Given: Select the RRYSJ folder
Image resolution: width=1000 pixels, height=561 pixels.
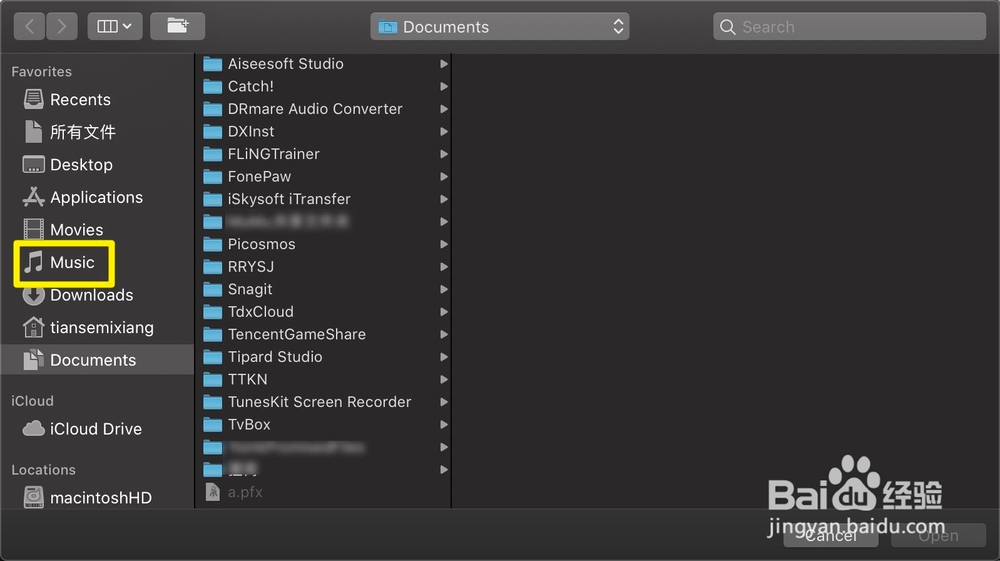Looking at the screenshot, I should (325, 266).
